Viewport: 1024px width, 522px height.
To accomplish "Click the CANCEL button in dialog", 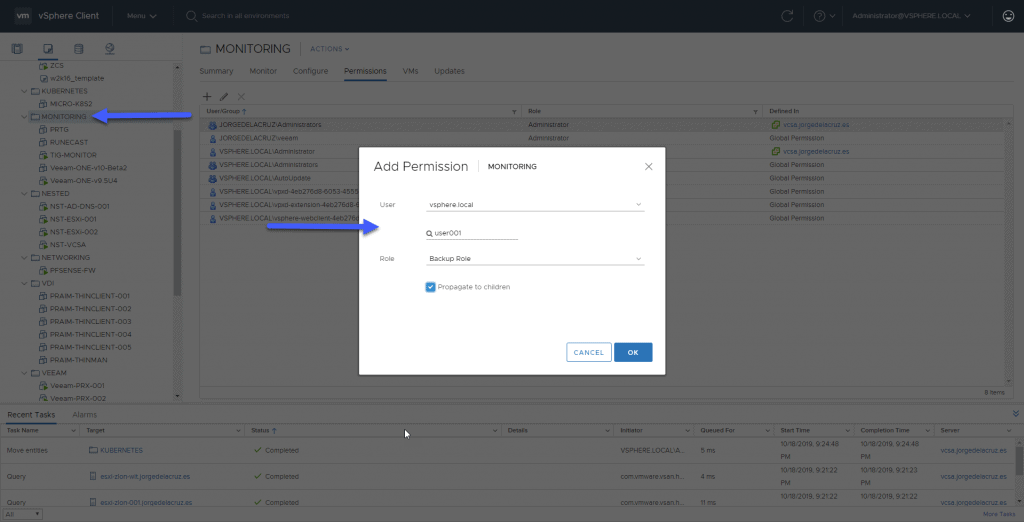I will [589, 352].
